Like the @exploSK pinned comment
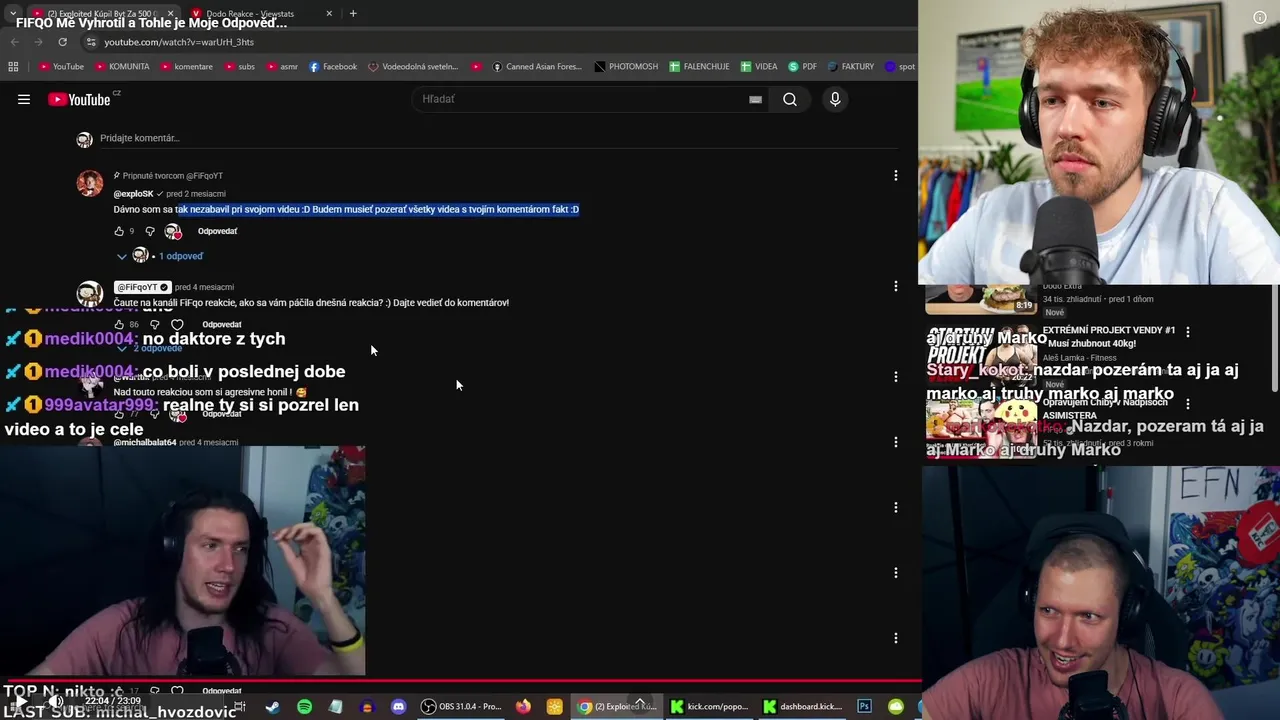1280x720 pixels. pyautogui.click(x=119, y=231)
